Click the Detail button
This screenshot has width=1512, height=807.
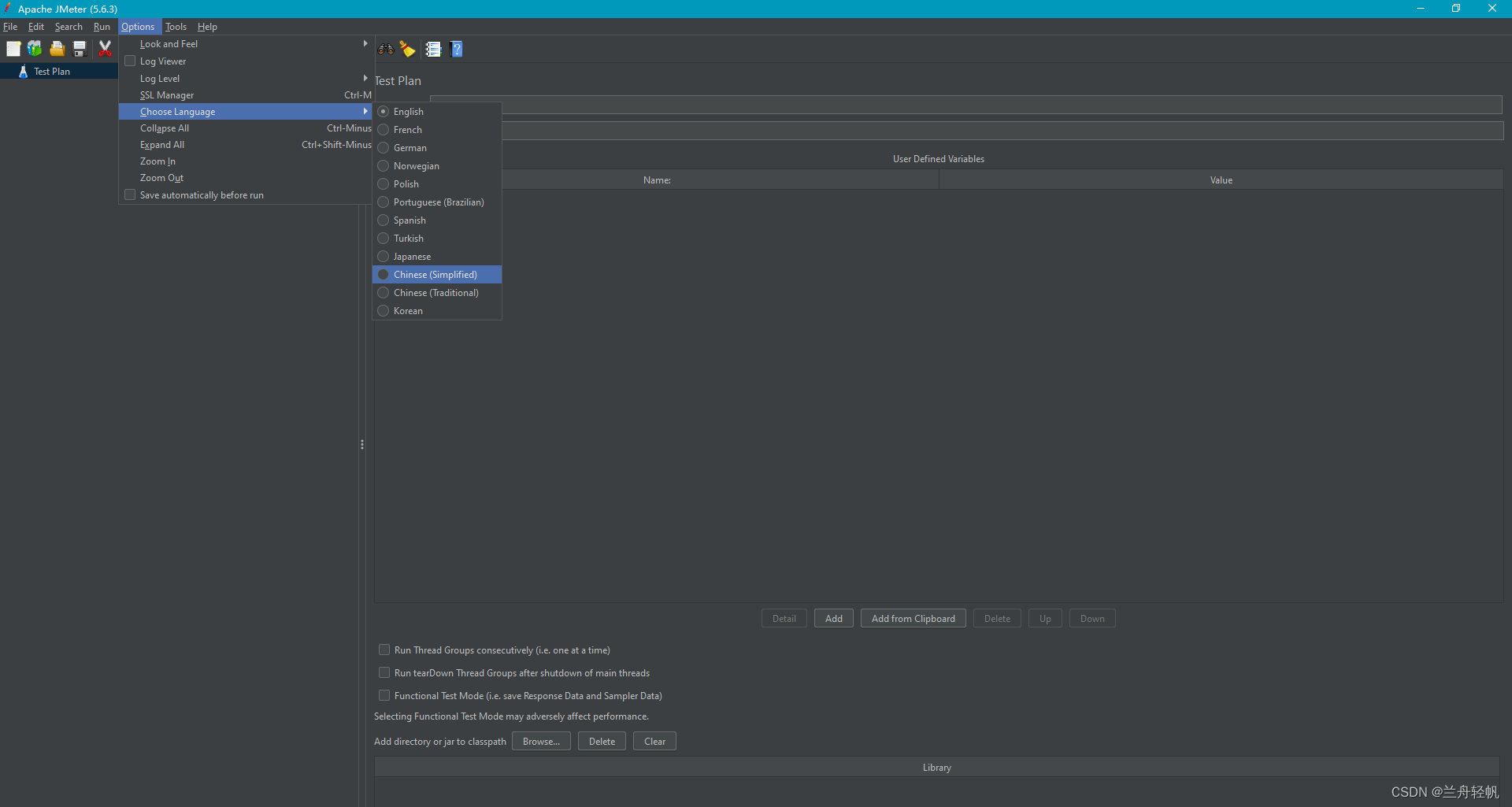(784, 619)
